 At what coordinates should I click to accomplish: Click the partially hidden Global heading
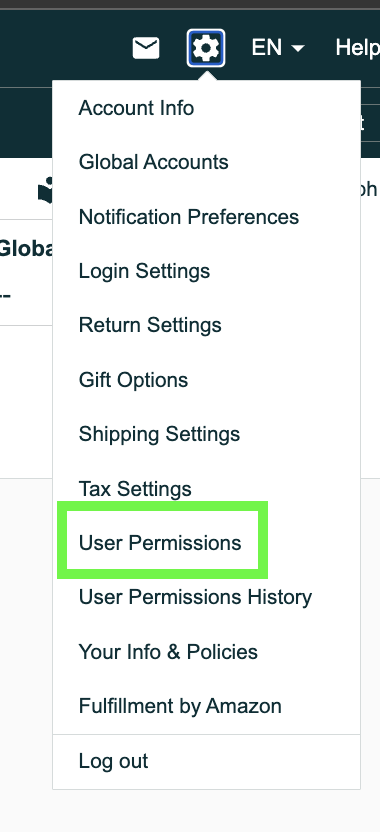26,248
